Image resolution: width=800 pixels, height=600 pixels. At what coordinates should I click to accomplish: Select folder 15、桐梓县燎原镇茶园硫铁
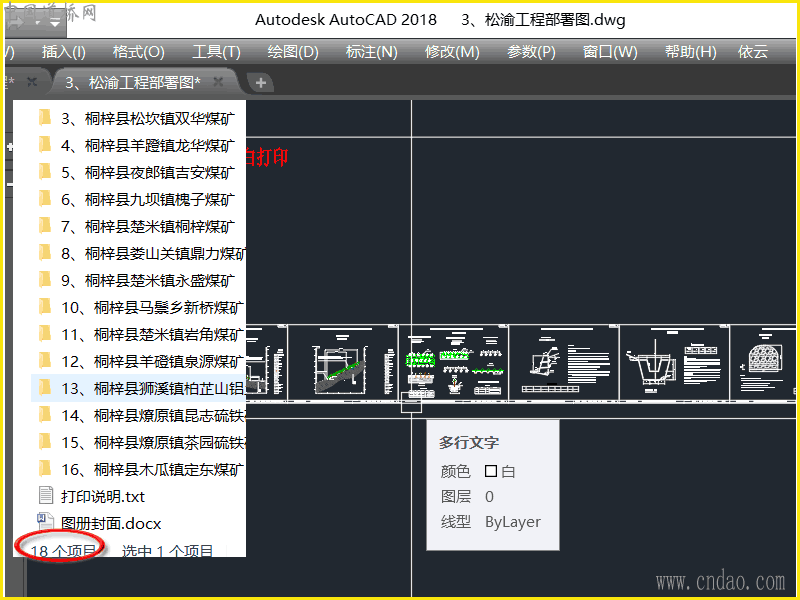pos(138,443)
